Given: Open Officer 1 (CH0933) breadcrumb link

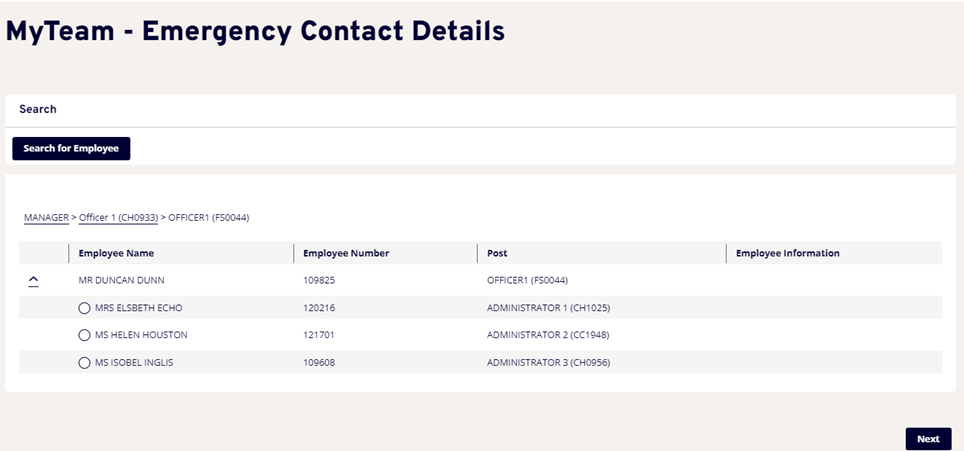Looking at the screenshot, I should (118, 217).
